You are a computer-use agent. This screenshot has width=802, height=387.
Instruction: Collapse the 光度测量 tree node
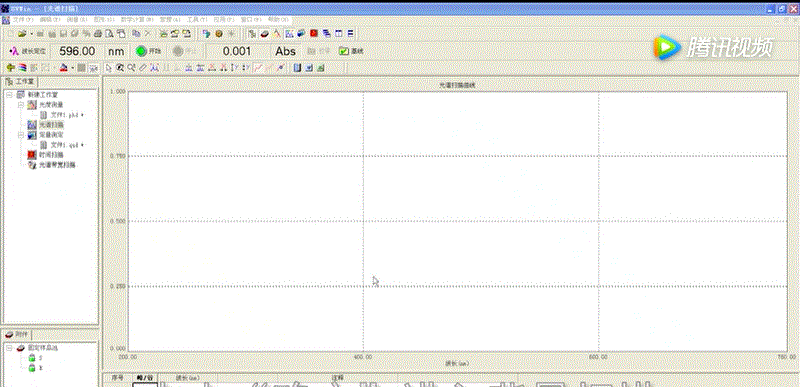[x=20, y=105]
